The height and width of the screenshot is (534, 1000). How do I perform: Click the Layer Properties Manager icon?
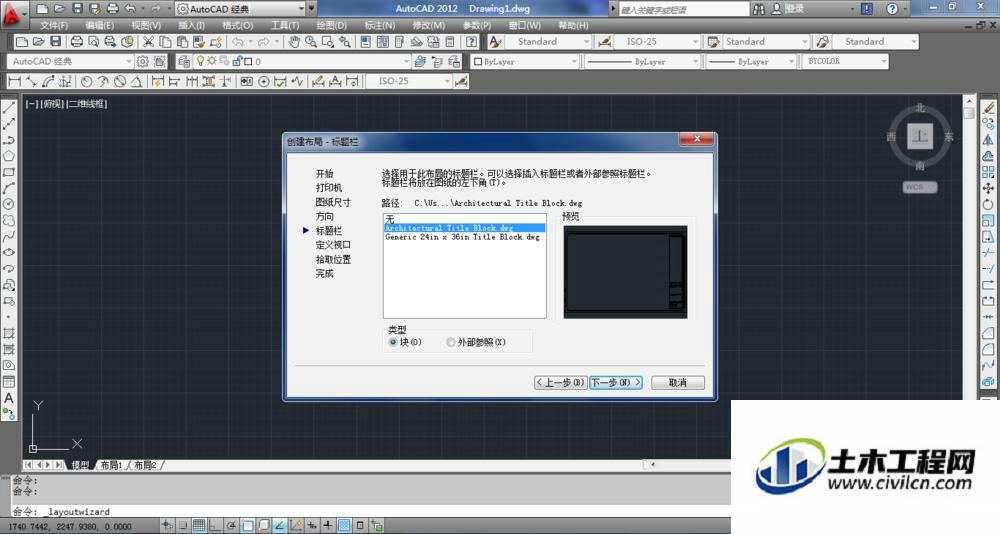pos(184,61)
